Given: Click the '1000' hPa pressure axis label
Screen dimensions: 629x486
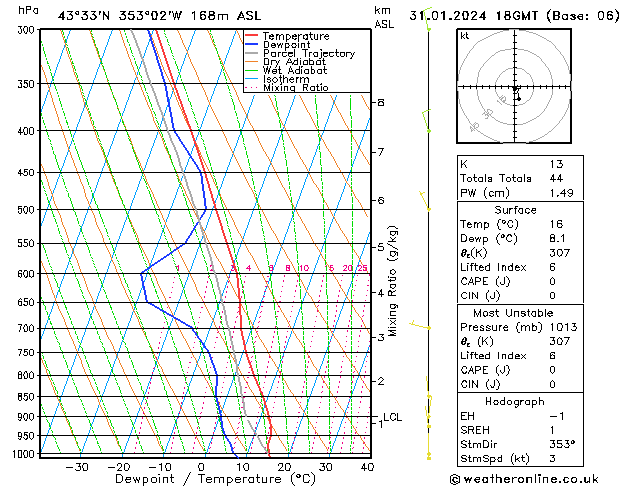Looking at the screenshot, I should tap(24, 454).
